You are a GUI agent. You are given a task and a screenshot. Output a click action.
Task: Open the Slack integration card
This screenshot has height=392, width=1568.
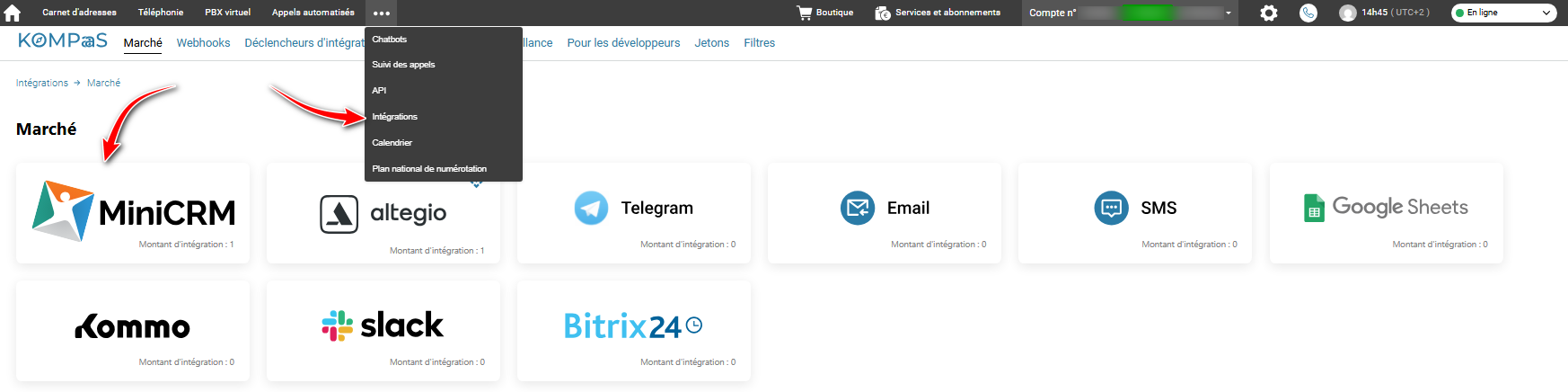tap(383, 331)
